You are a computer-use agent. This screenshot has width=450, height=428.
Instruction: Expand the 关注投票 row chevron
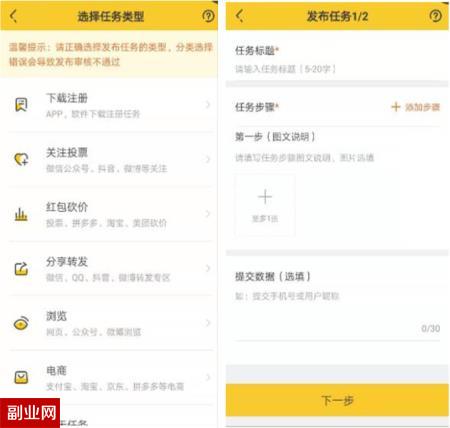(208, 159)
